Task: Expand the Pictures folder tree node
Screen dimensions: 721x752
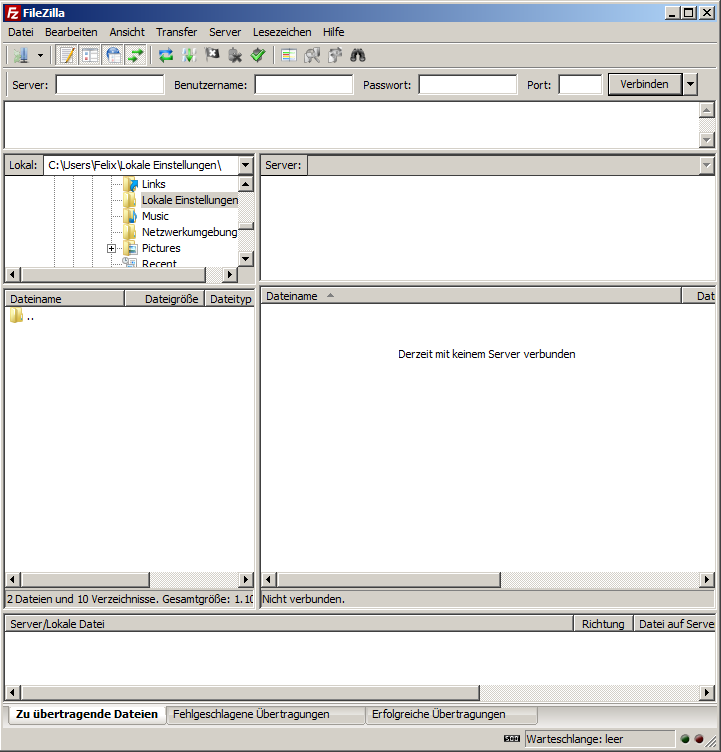Action: [112, 248]
